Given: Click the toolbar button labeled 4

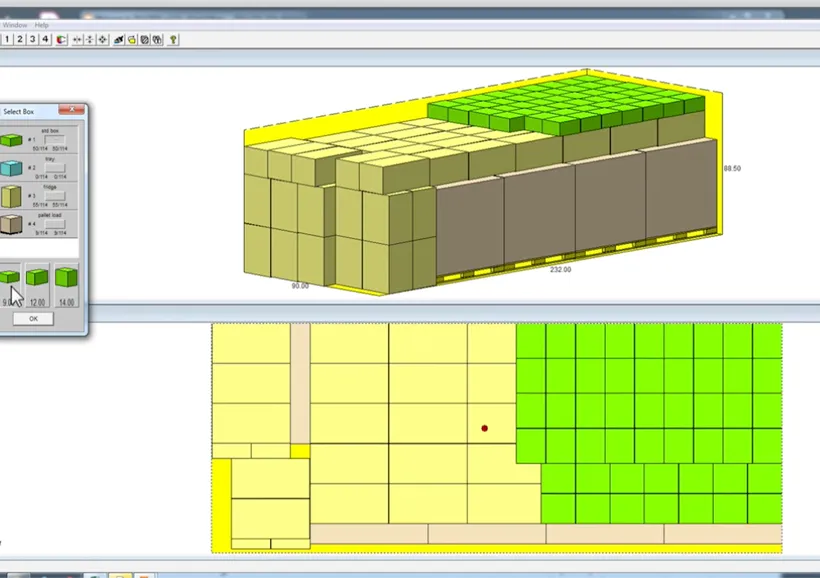Looking at the screenshot, I should click(x=45, y=39).
